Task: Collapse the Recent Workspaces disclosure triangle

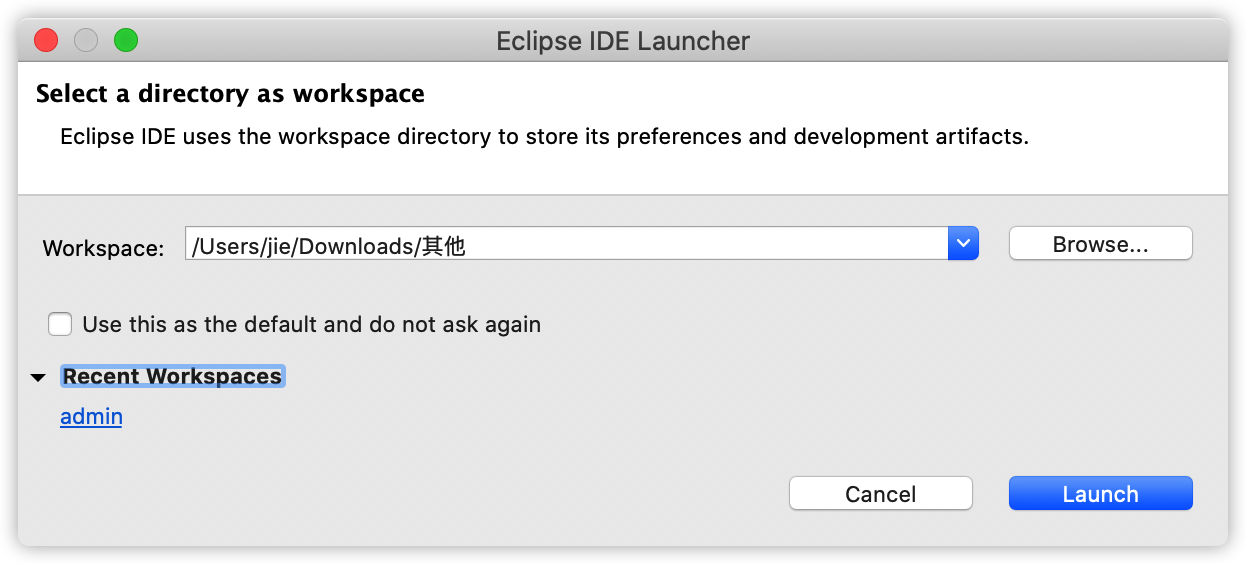Action: 39,378
